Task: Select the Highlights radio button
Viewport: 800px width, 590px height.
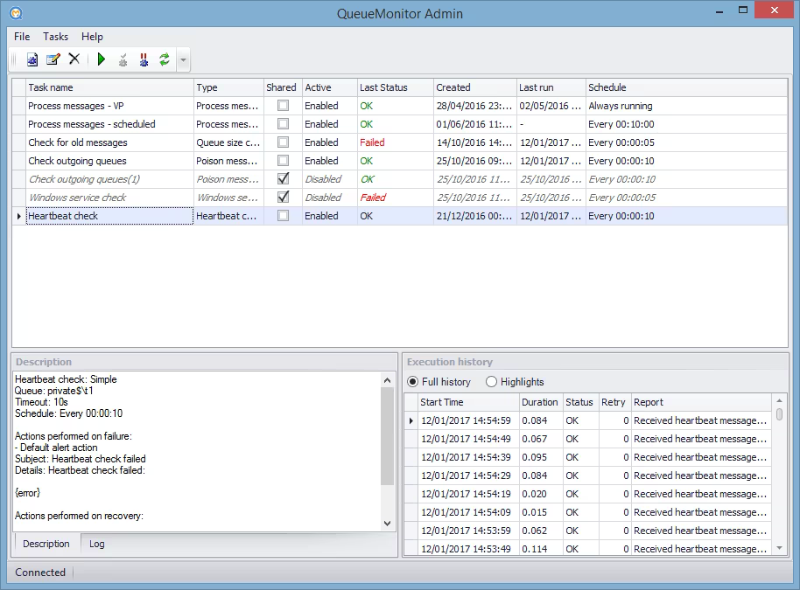Action: (491, 382)
